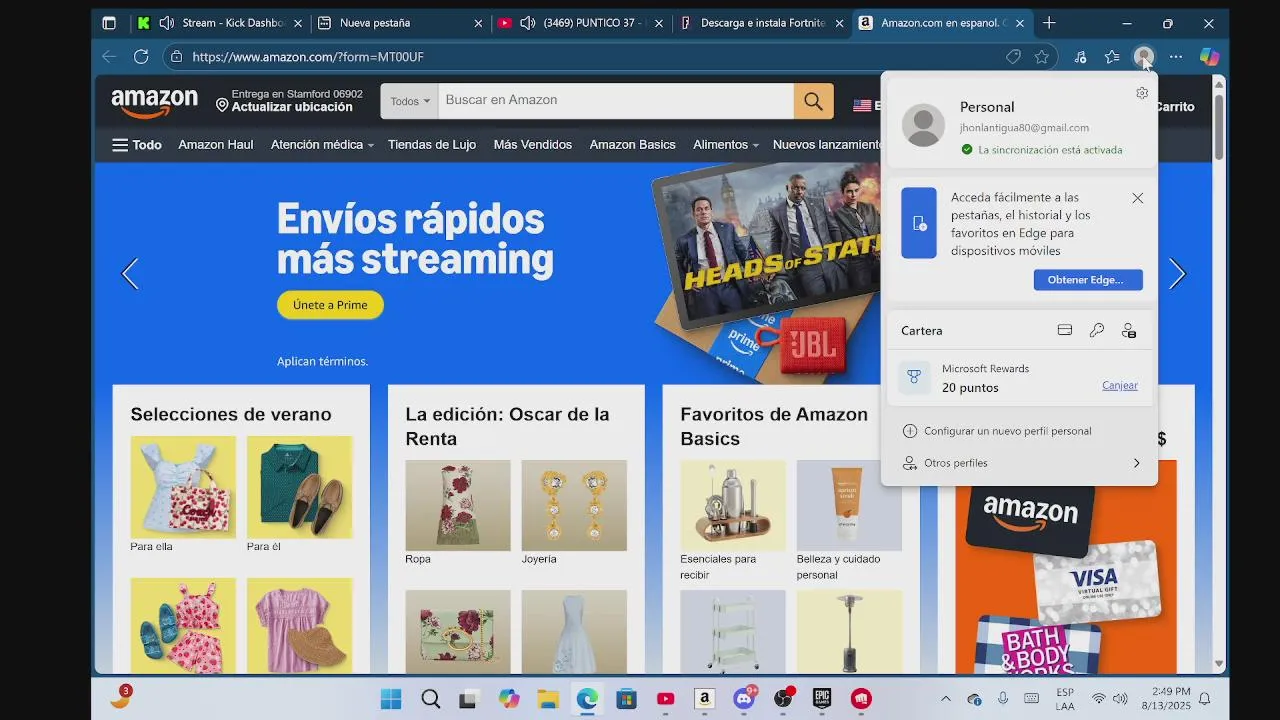
Task: Open the Todos search category dropdown
Action: click(x=410, y=101)
